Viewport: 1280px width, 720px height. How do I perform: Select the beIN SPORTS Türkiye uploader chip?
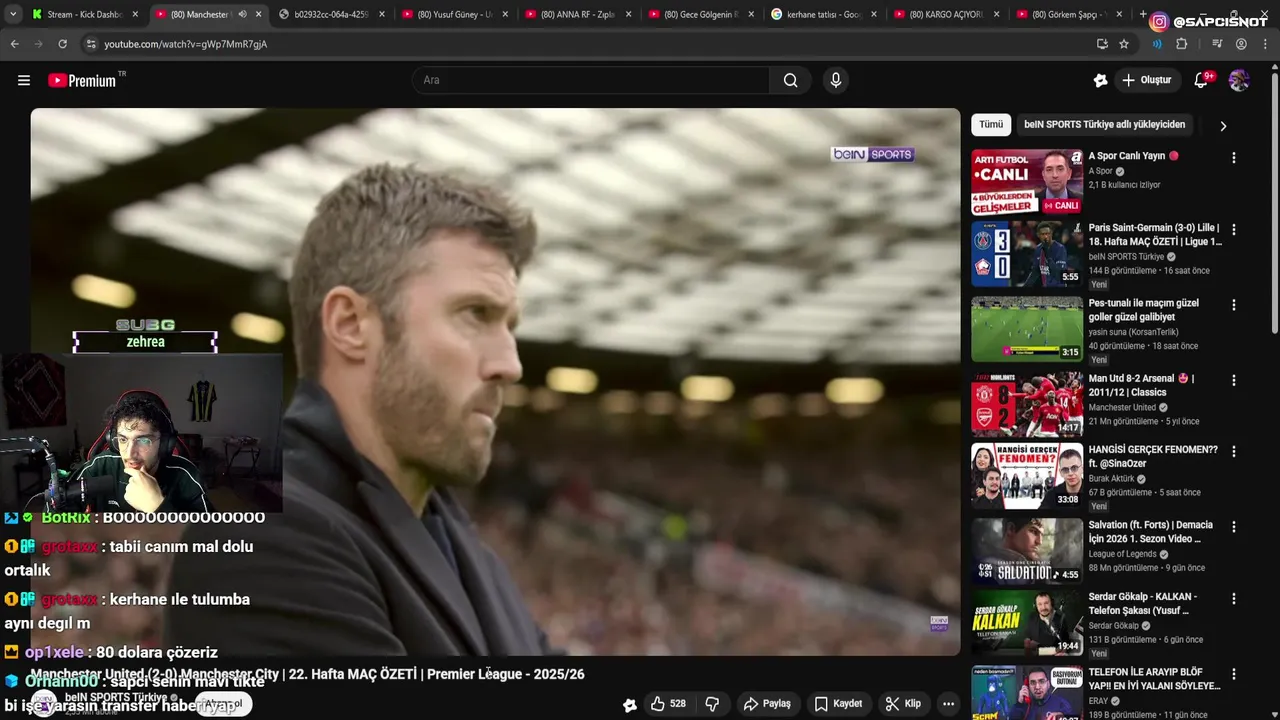tap(1104, 125)
